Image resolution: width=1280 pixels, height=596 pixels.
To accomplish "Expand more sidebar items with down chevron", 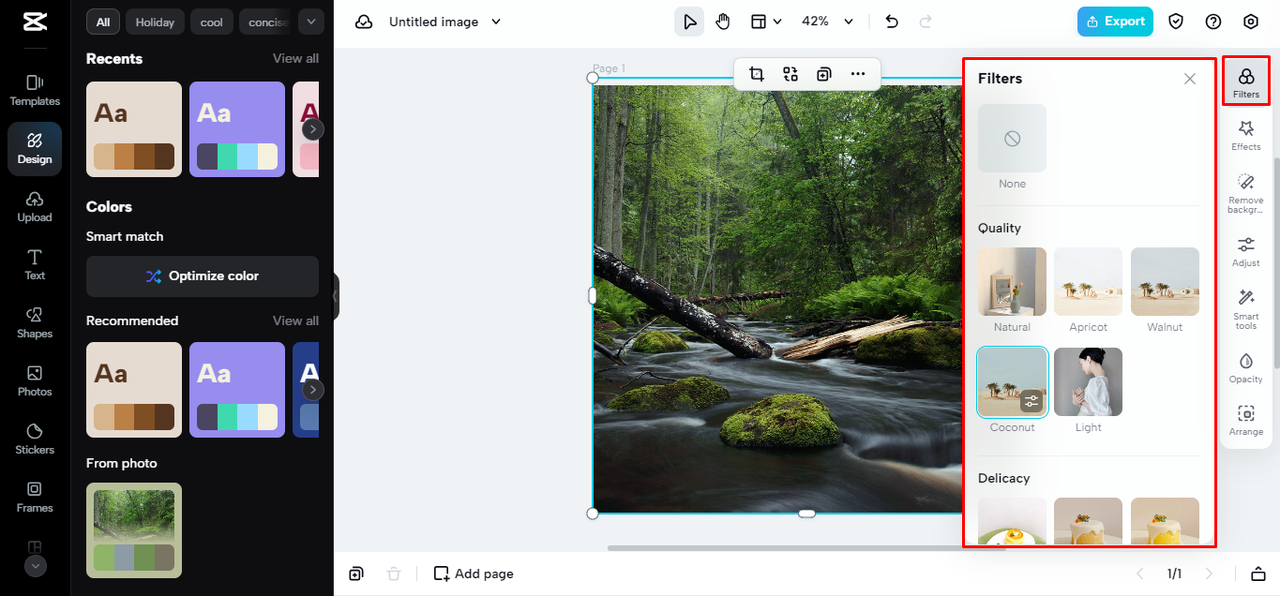I will [35, 566].
